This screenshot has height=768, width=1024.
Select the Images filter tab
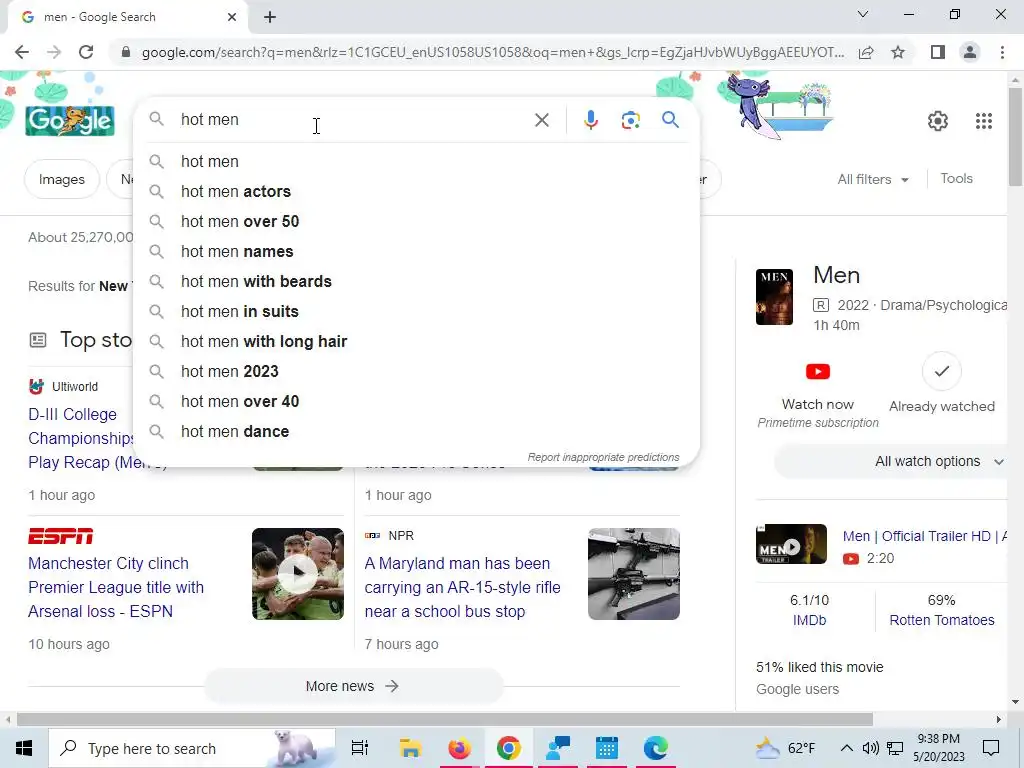click(x=61, y=180)
